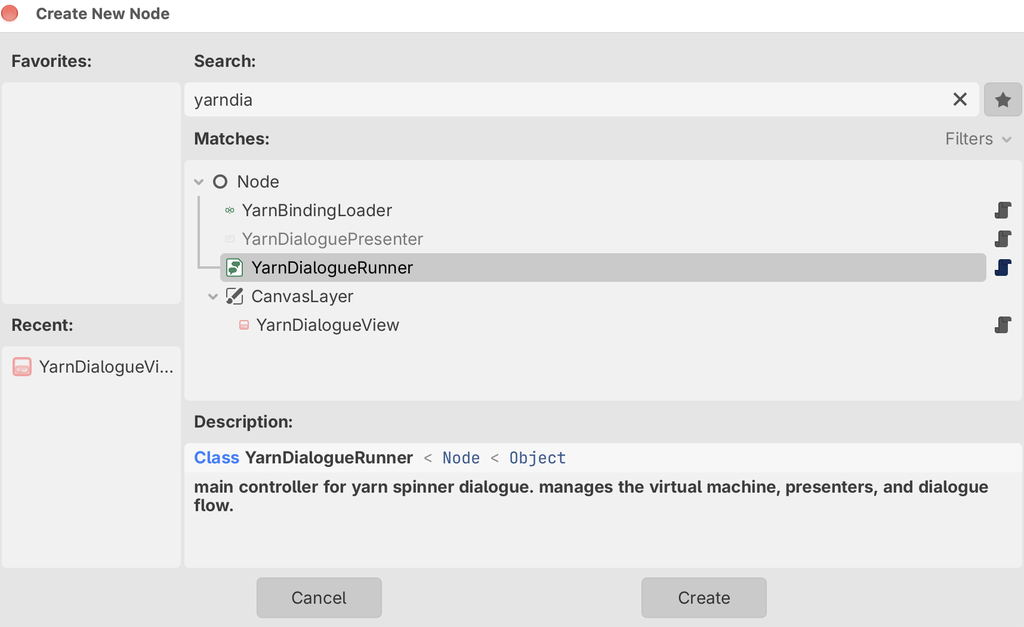
Task: Click the Class YarnDialogueRunner description title
Action: [303, 458]
